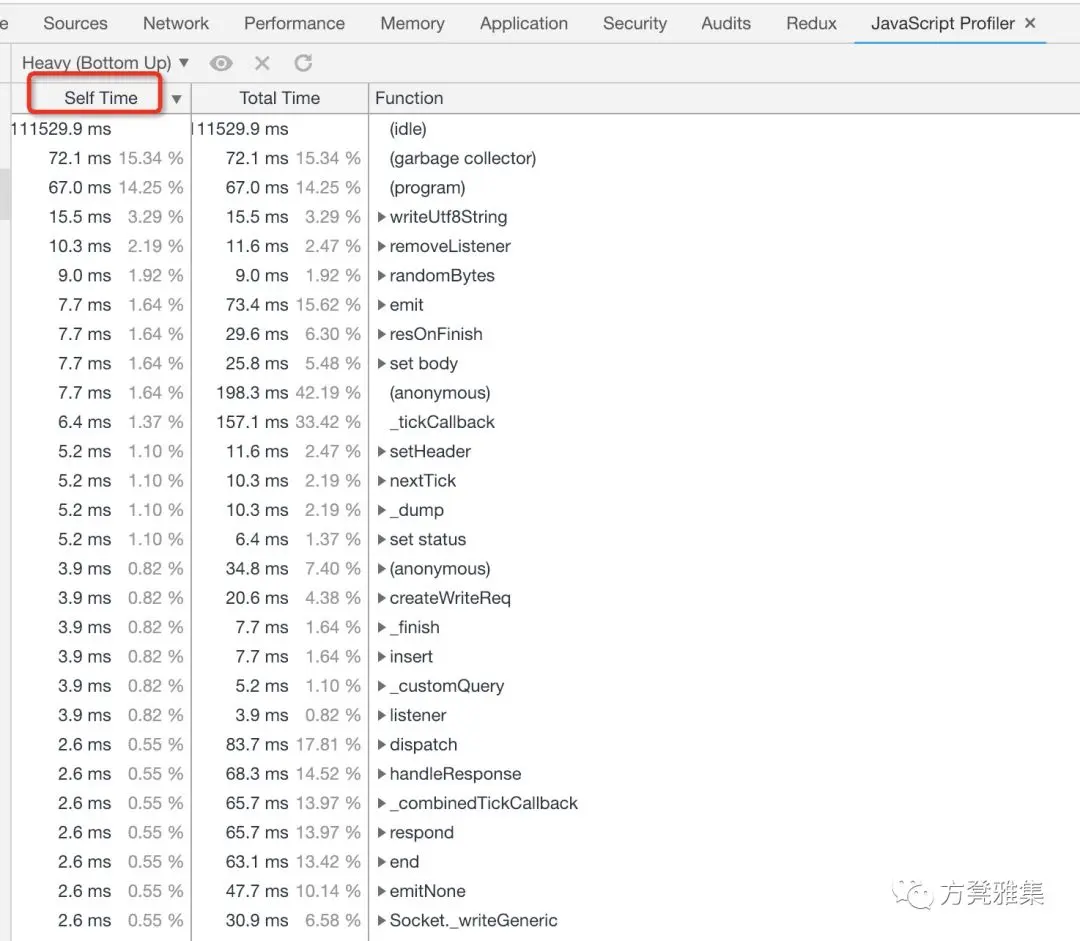This screenshot has width=1080, height=941.
Task: Select the _tickCallback function name
Action: (442, 422)
